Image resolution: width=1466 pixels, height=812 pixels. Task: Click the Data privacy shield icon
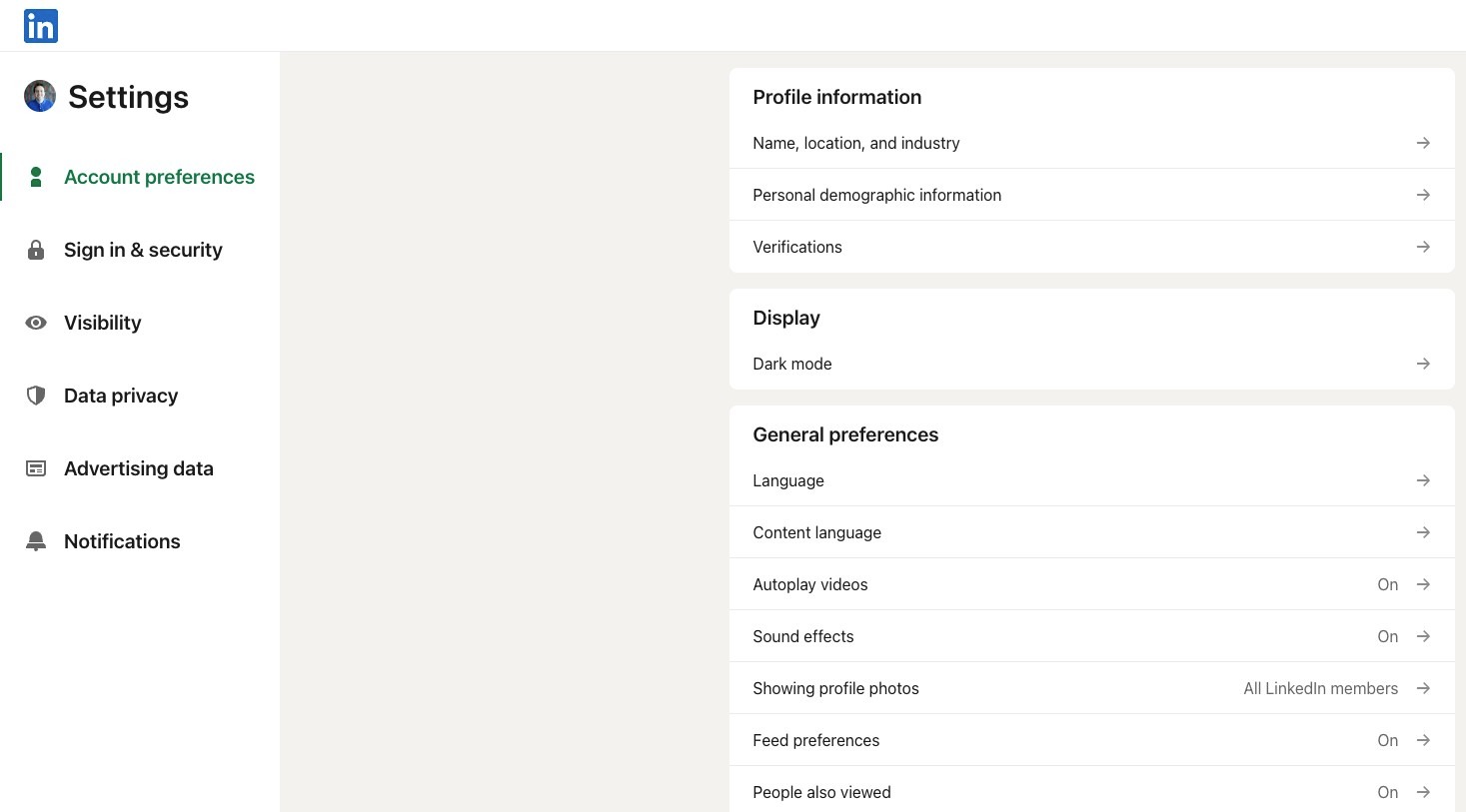click(36, 396)
